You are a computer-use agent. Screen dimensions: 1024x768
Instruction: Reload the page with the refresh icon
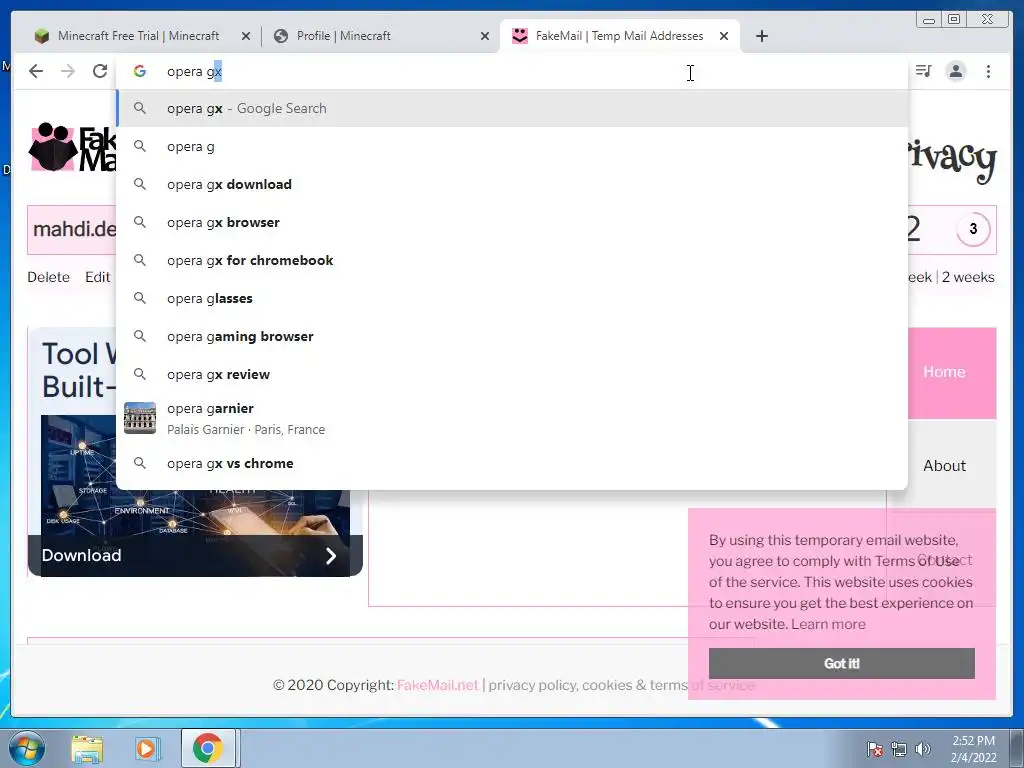click(x=100, y=71)
